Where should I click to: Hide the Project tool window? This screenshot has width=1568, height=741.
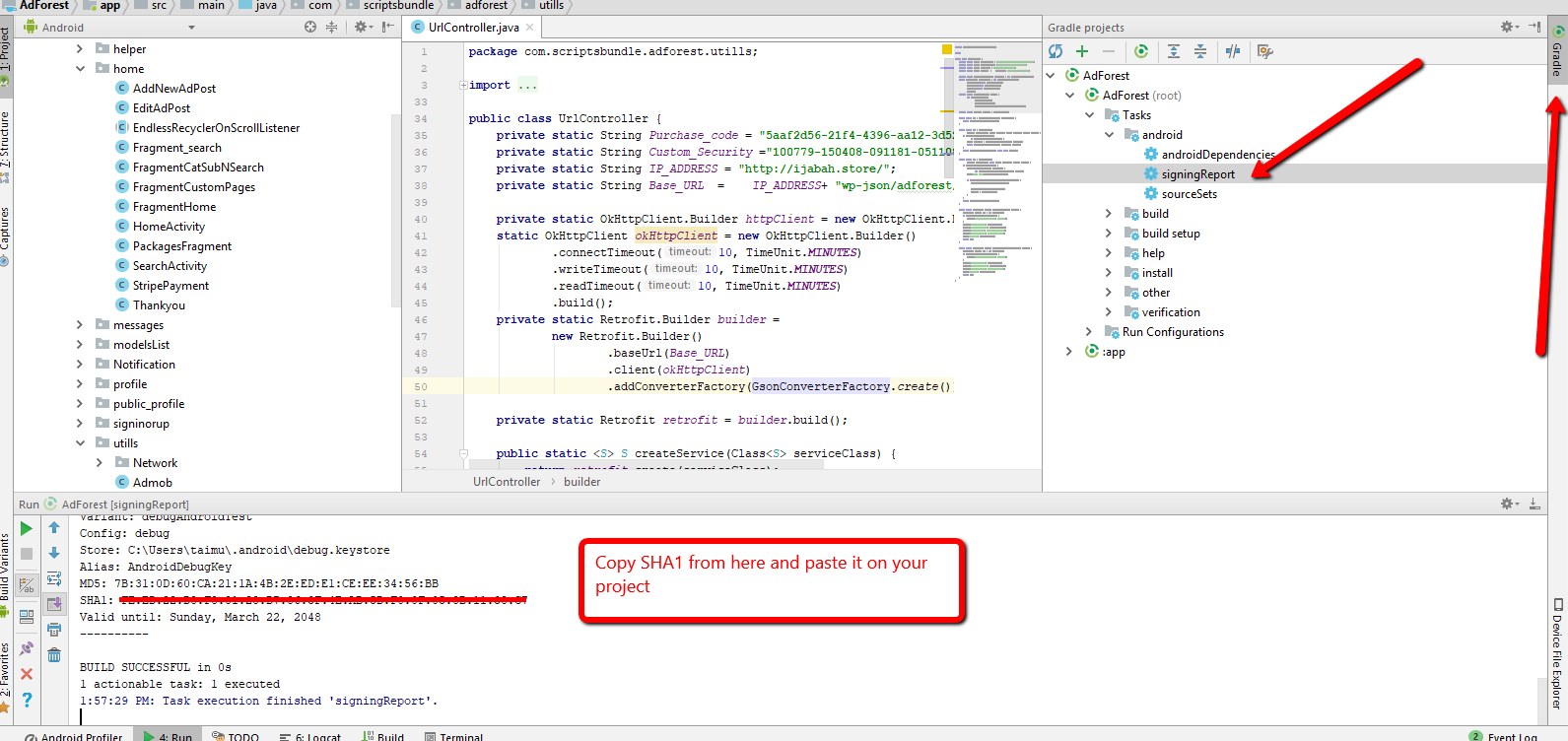click(388, 27)
